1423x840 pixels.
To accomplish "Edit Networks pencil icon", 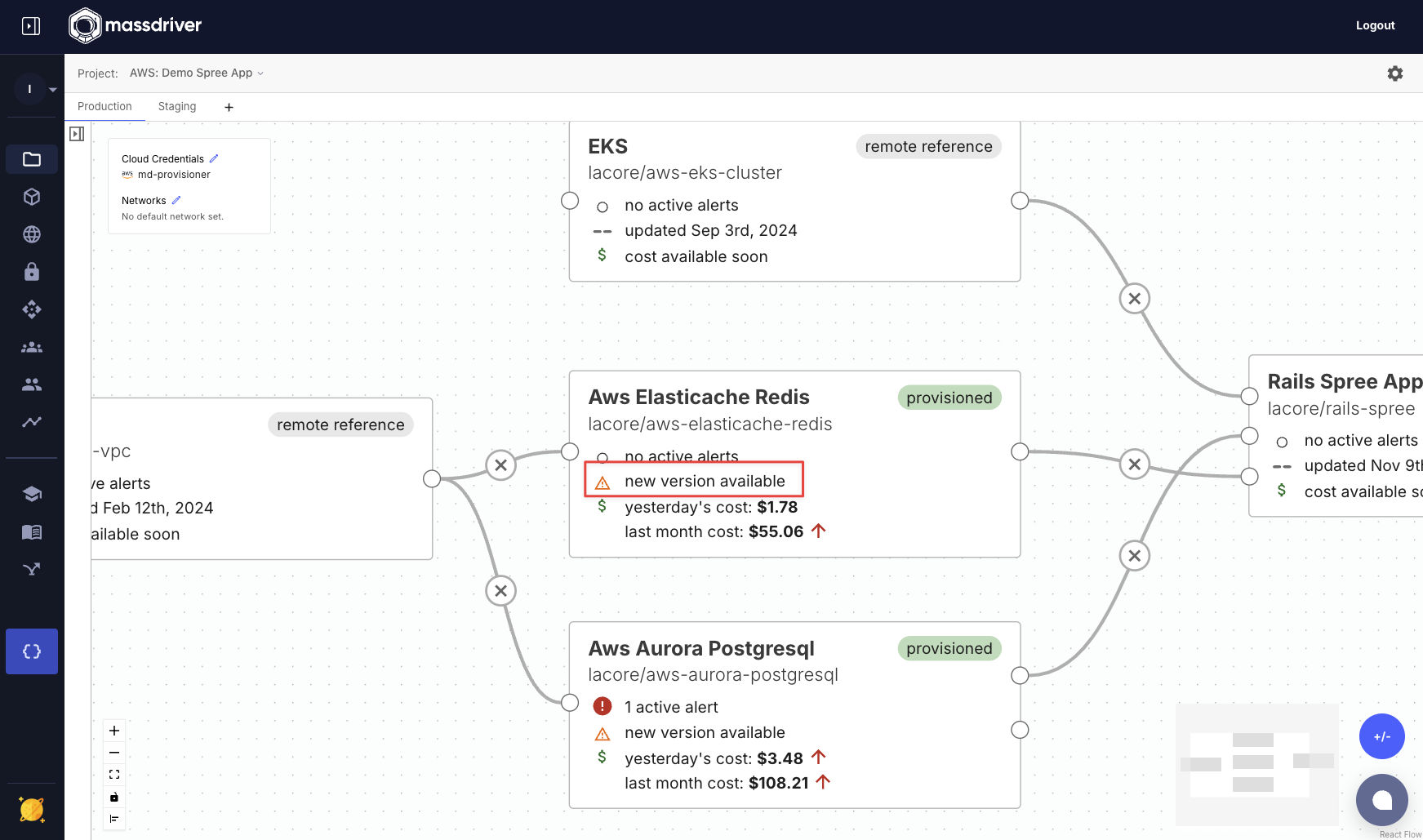I will [x=176, y=200].
